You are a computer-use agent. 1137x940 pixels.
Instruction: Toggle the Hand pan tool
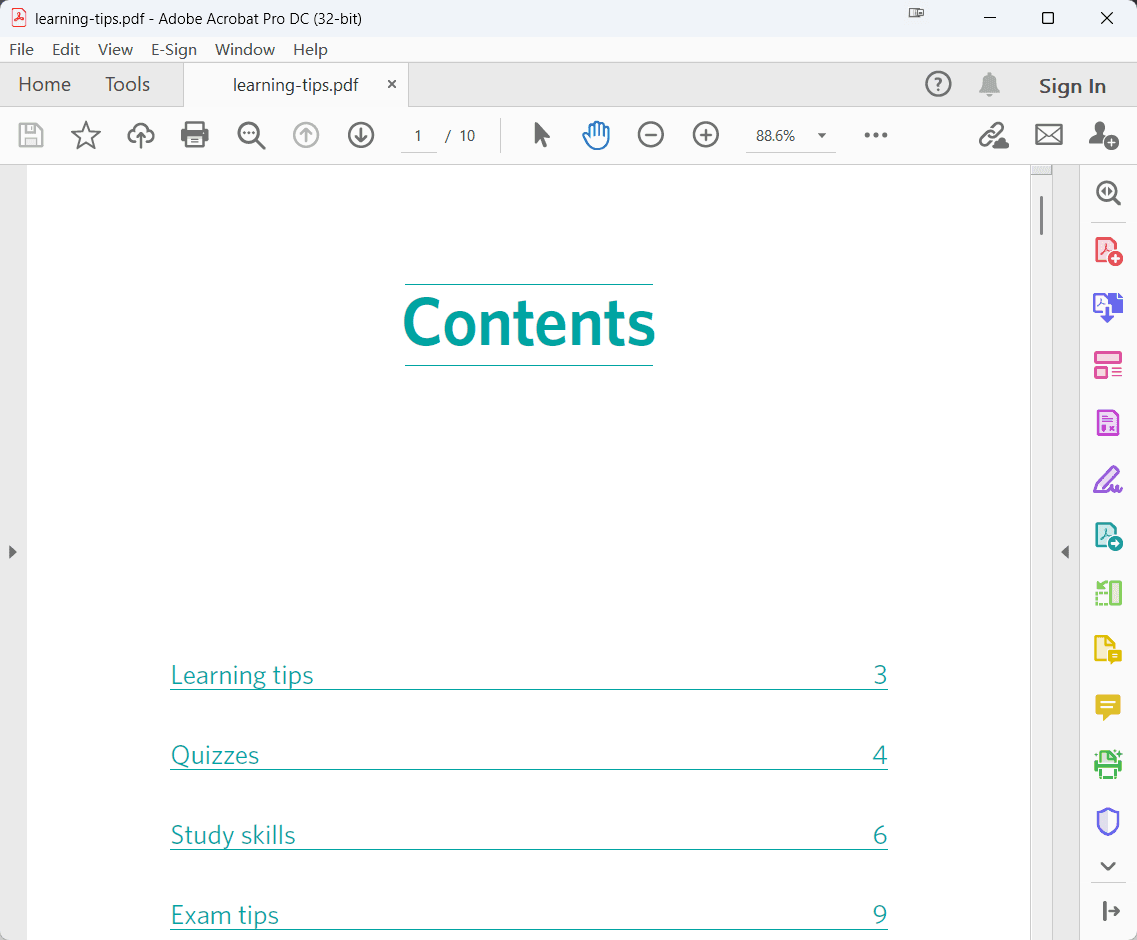pos(596,135)
